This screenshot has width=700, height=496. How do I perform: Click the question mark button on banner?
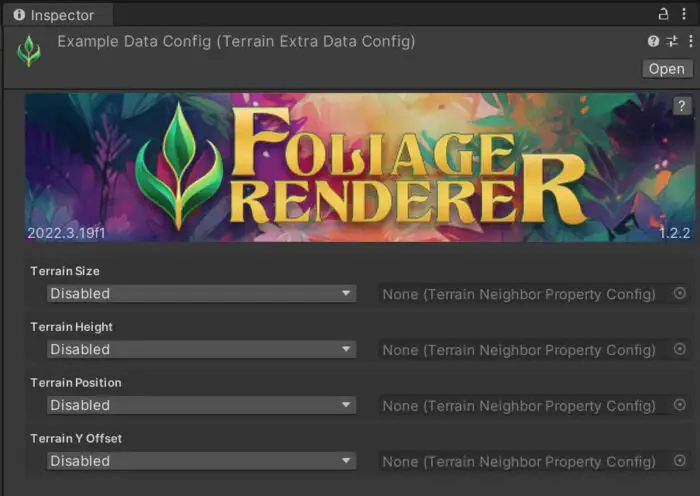point(682,106)
